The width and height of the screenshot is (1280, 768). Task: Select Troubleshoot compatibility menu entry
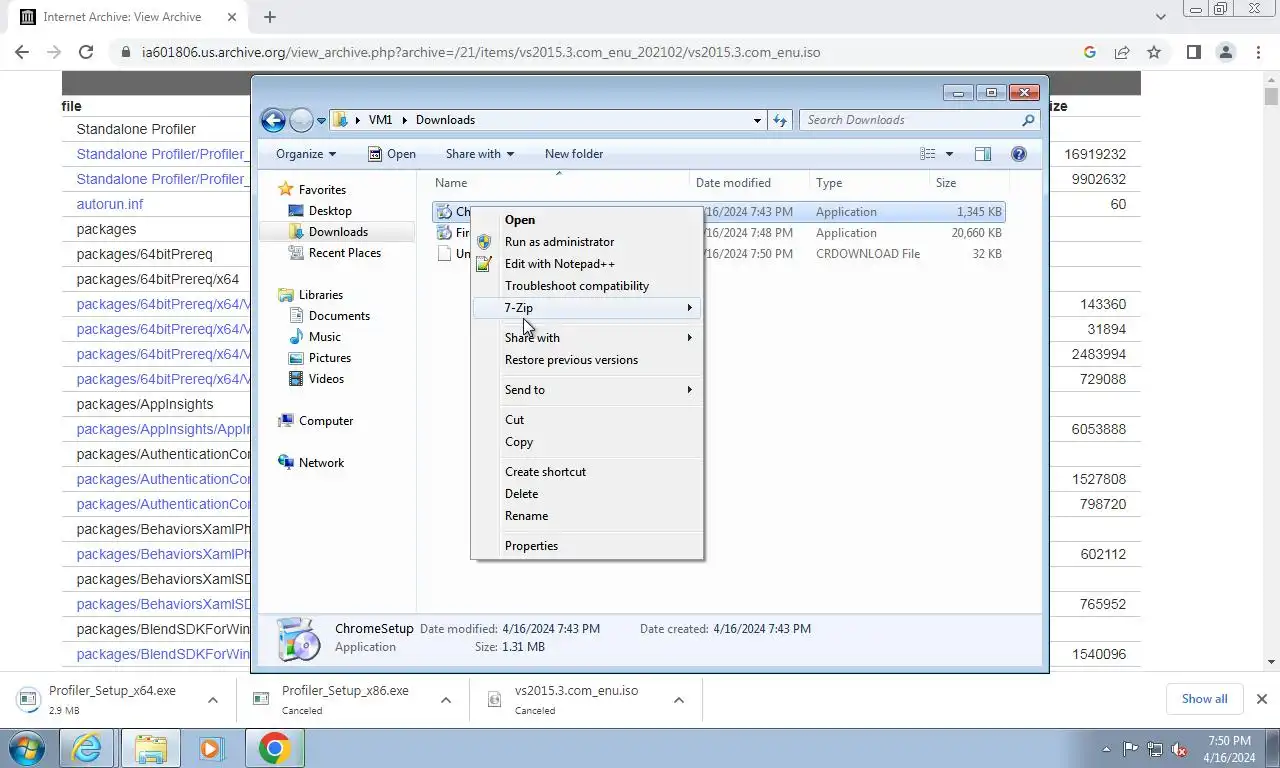[x=587, y=286]
